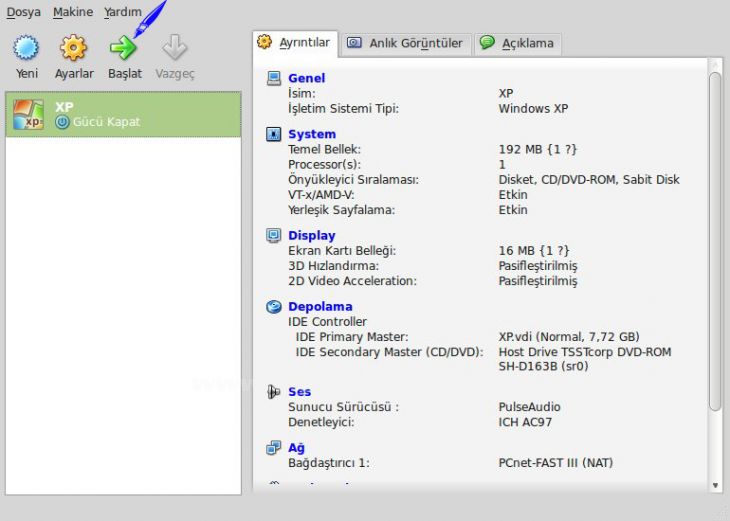
Task: Open the Display settings link
Action: point(311,236)
